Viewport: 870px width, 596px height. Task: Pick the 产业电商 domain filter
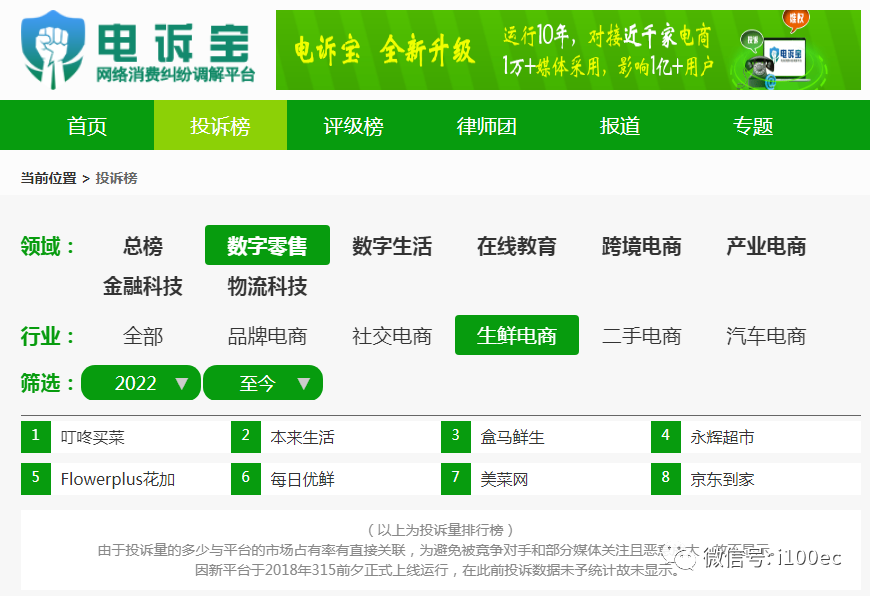tap(766, 246)
